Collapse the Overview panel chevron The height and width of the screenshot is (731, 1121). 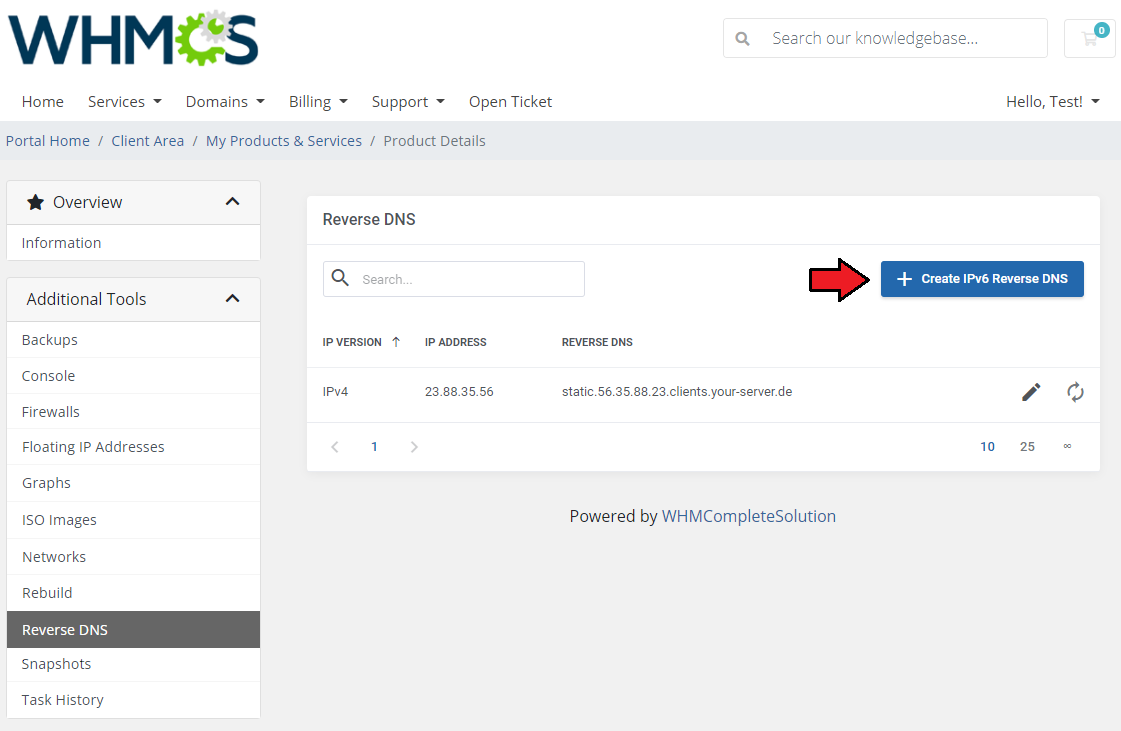tap(232, 202)
